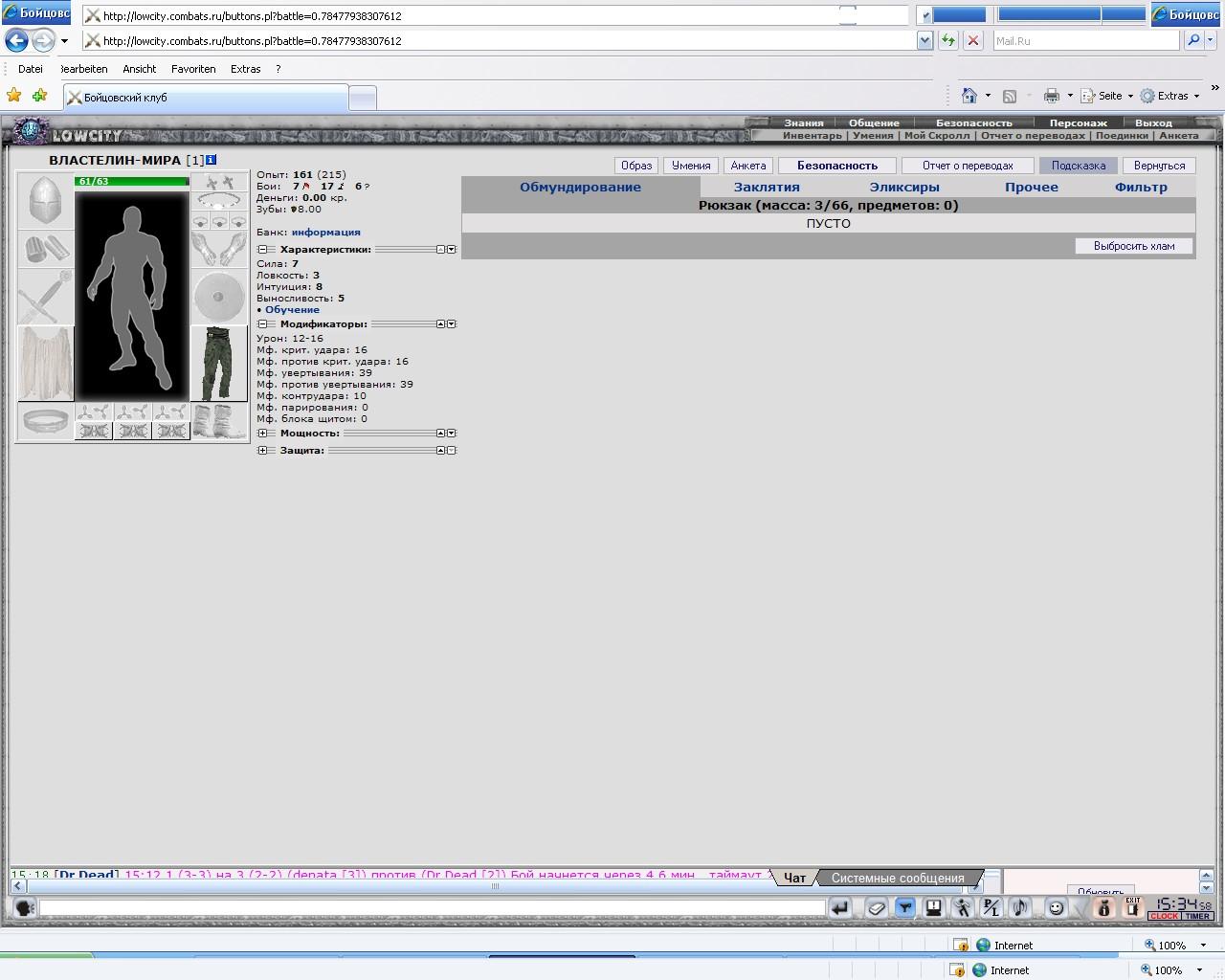Click the Mail.Ru search box
This screenshot has height=980, width=1225.
pyautogui.click(x=1085, y=41)
